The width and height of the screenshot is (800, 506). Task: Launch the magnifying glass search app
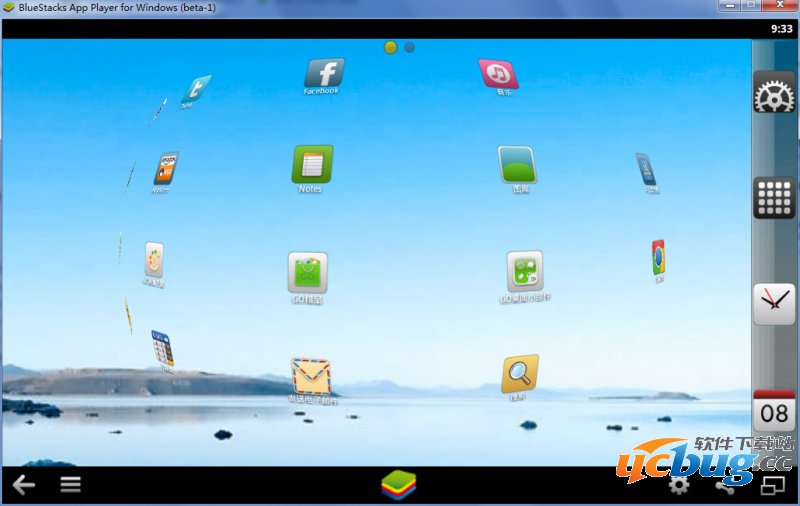(x=519, y=374)
